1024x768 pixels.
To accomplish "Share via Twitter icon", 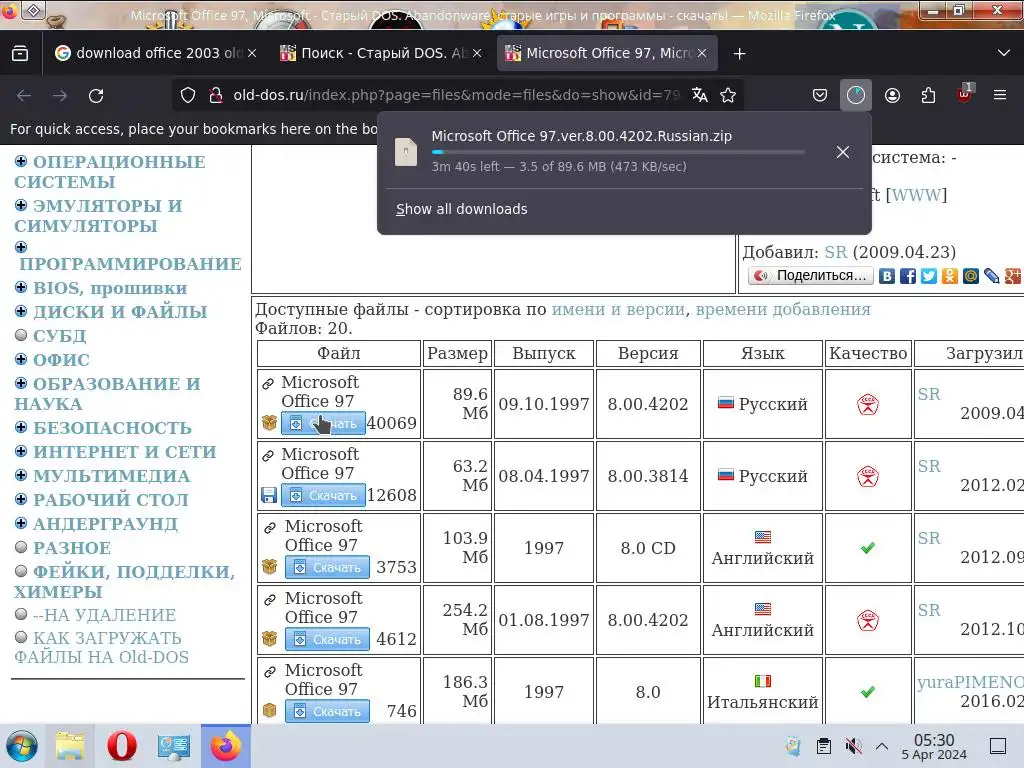I will (x=929, y=276).
